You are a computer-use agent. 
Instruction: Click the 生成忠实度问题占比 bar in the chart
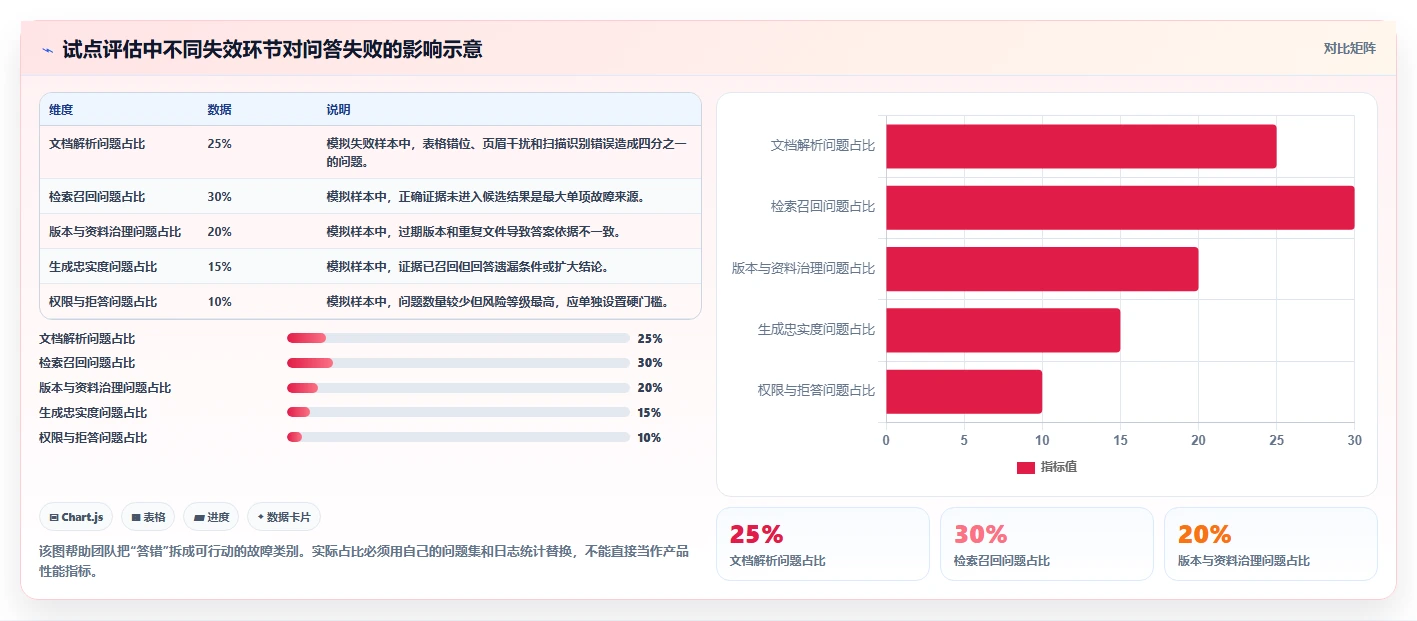pyautogui.click(x=1003, y=330)
